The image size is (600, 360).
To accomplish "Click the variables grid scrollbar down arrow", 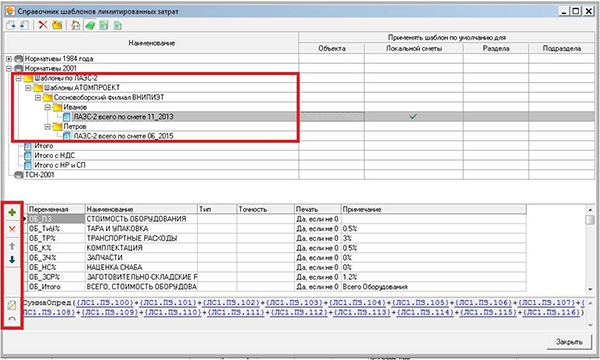I will point(590,289).
